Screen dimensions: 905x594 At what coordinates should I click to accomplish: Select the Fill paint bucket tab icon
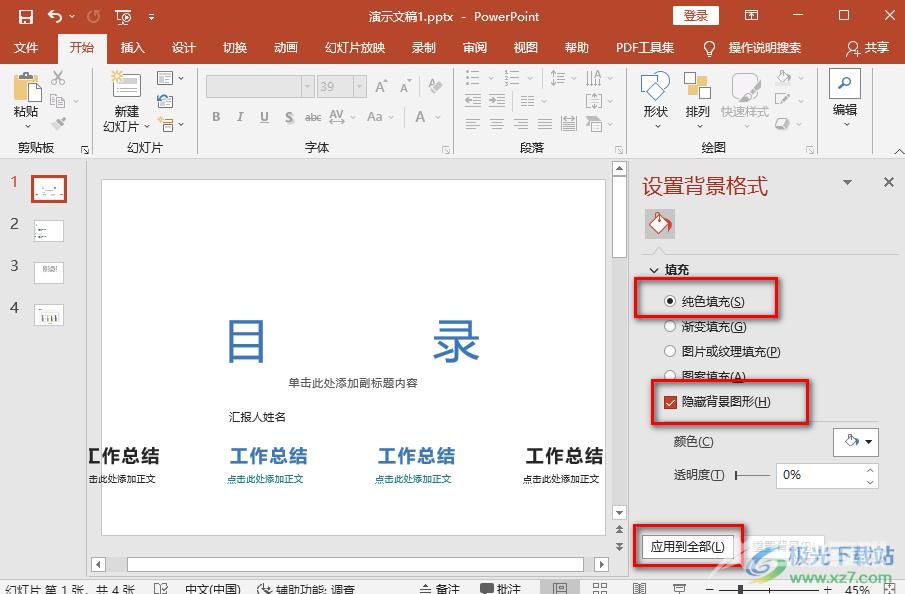click(660, 224)
